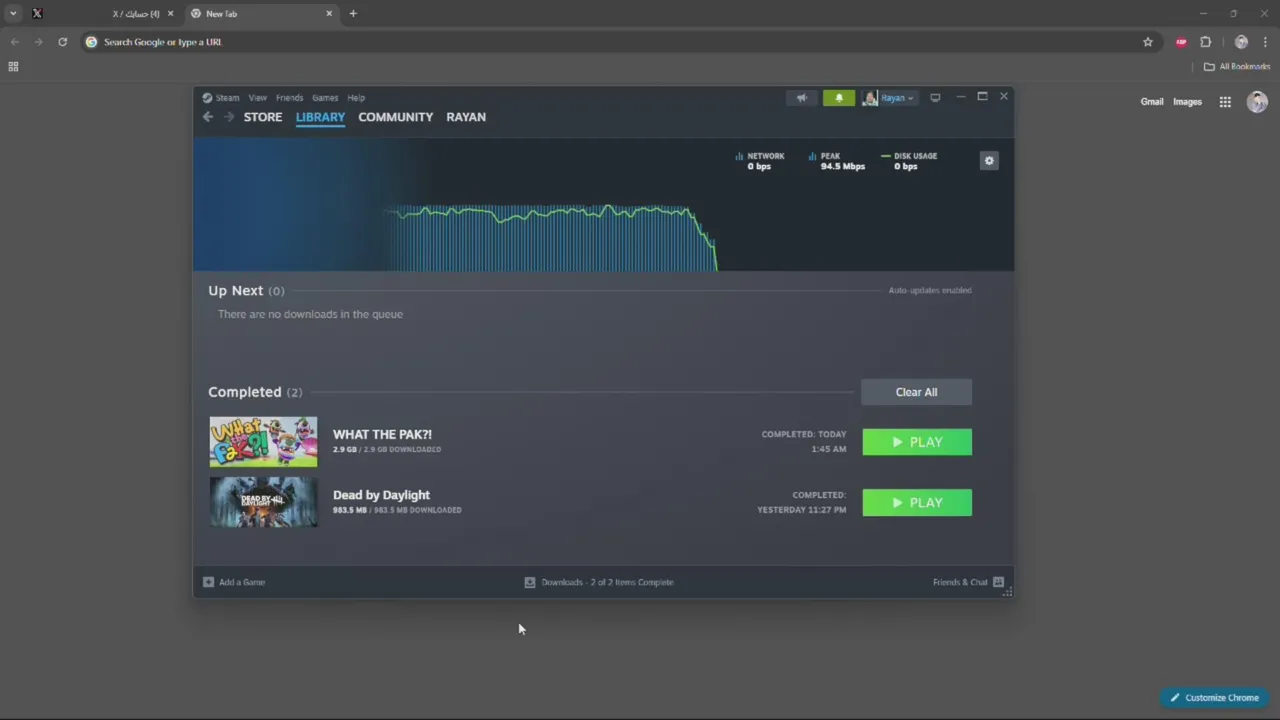Screen dimensions: 1280x720
Task: Click the Up Next heading
Action: coord(235,290)
